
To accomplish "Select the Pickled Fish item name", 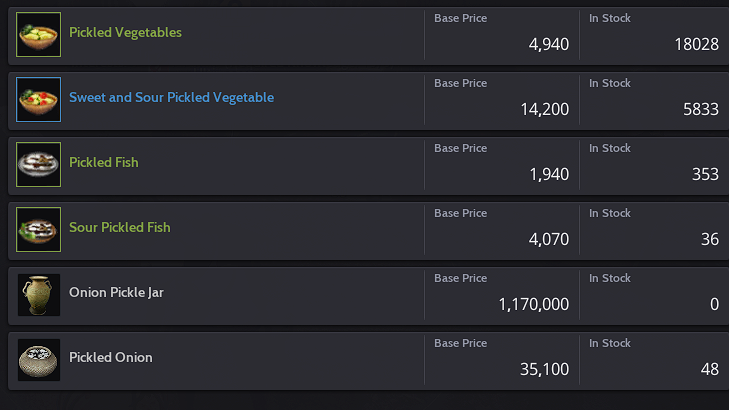I will (x=104, y=163).
